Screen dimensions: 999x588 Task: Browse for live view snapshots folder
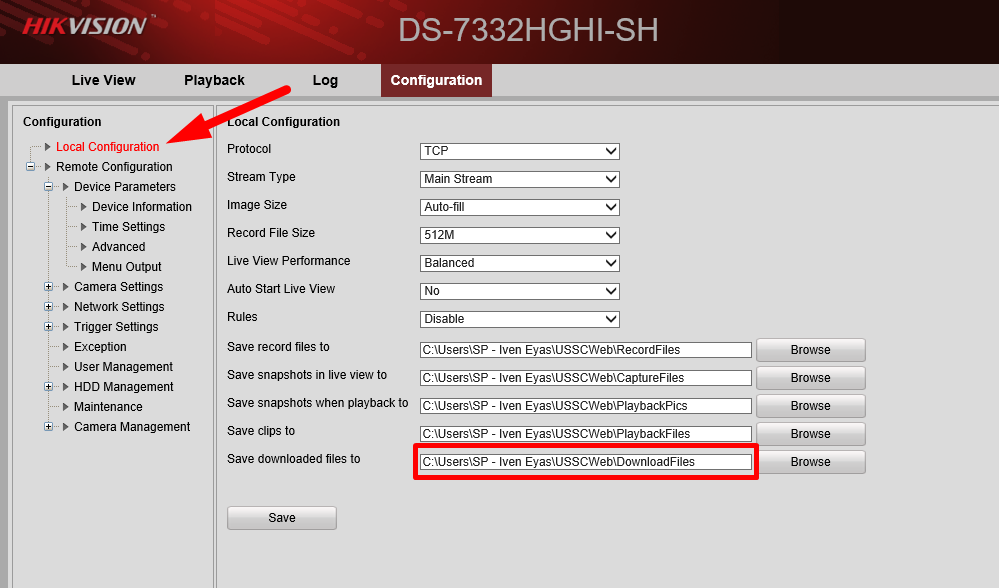point(810,378)
